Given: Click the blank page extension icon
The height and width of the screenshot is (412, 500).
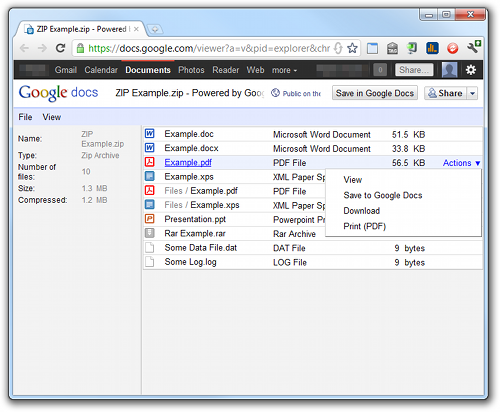Looking at the screenshot, I should [372, 48].
